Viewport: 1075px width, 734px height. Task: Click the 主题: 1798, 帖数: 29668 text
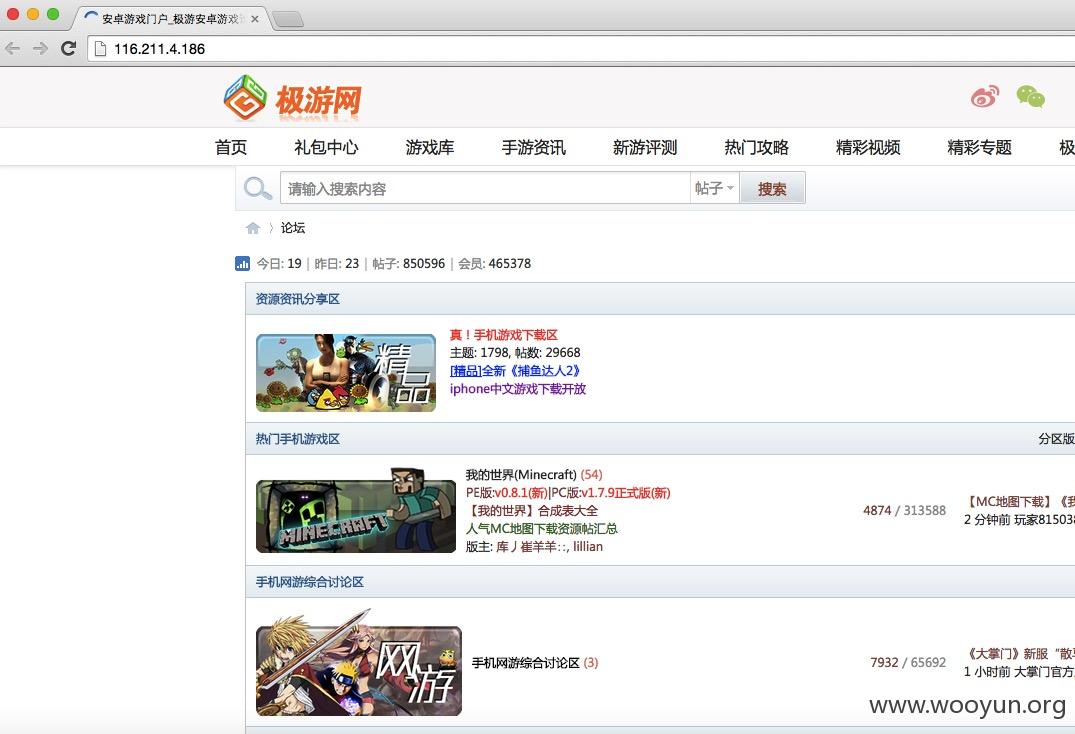(515, 353)
